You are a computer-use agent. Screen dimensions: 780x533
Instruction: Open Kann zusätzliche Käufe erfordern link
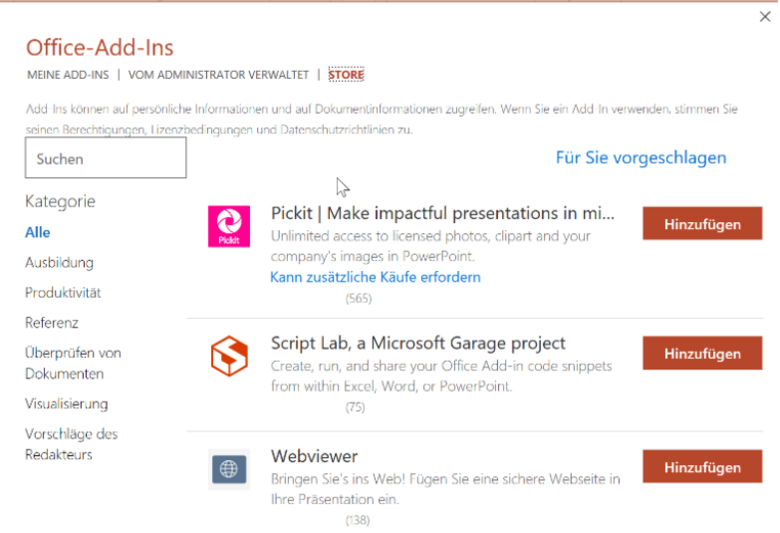[376, 277]
